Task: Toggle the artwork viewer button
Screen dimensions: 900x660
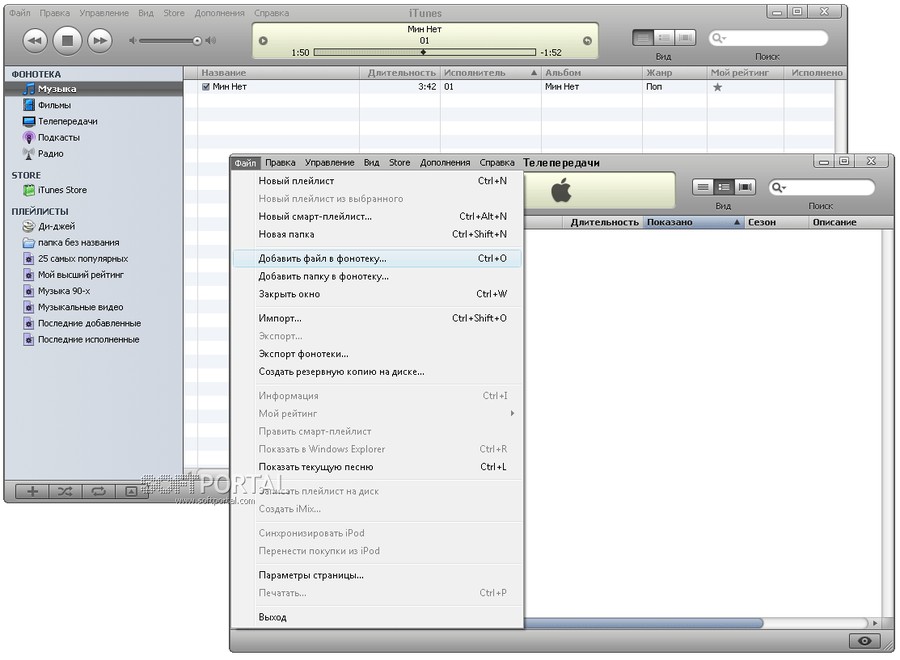Action: coord(131,491)
